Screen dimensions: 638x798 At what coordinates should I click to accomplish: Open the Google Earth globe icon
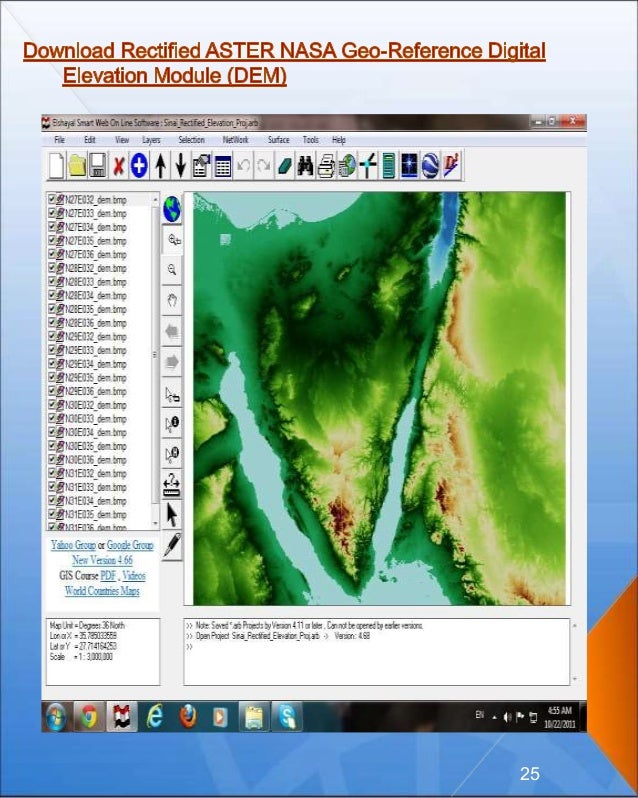click(x=430, y=166)
